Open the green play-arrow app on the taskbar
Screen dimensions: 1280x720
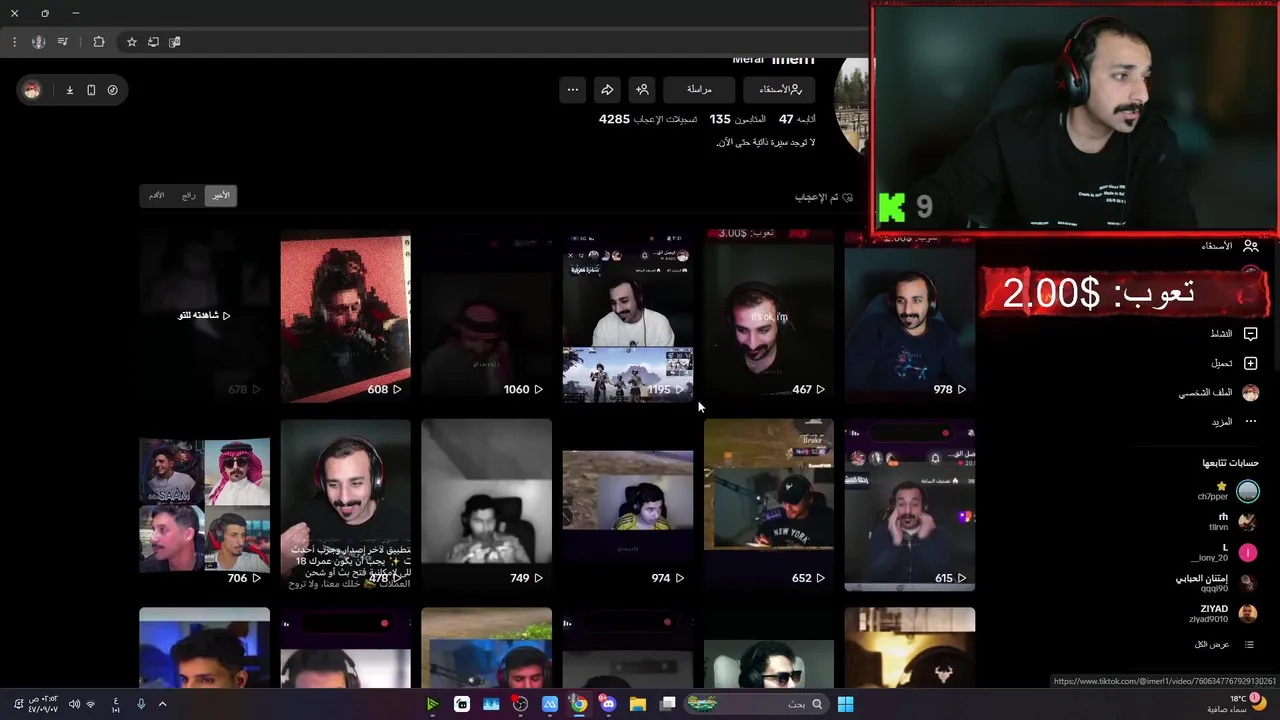click(432, 704)
